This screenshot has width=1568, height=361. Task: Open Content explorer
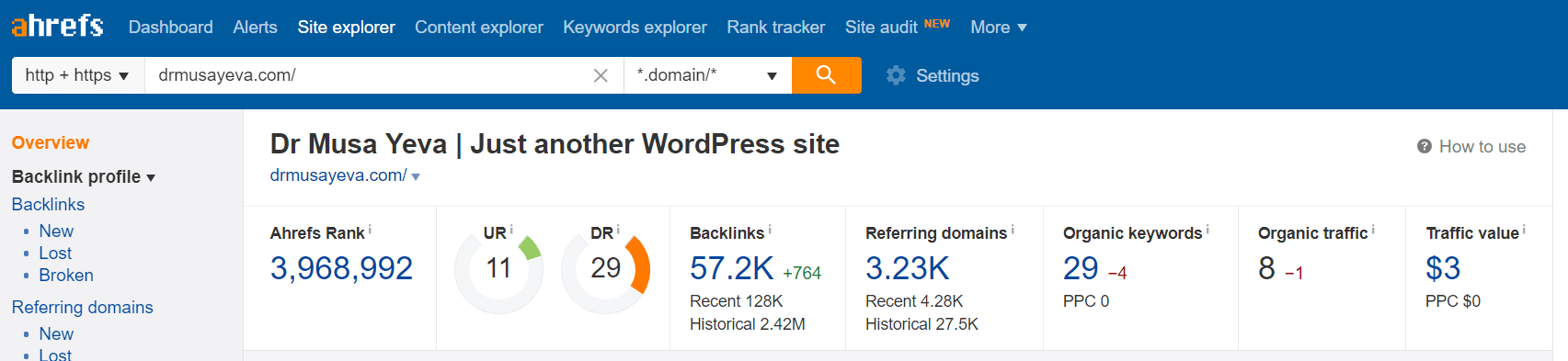478,27
